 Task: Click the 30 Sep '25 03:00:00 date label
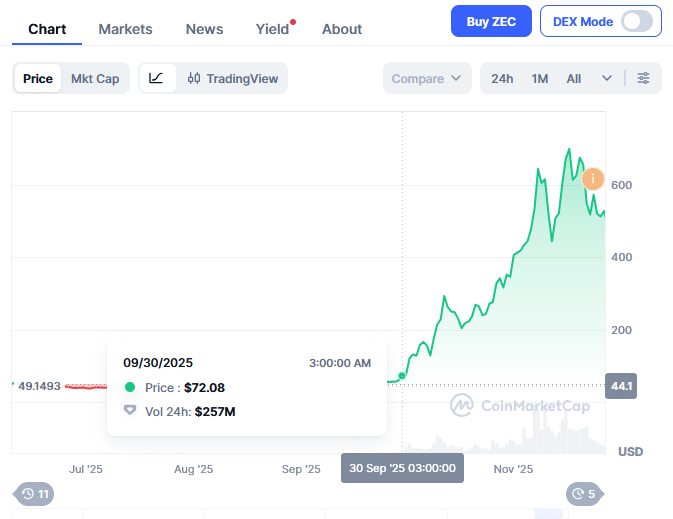402,468
